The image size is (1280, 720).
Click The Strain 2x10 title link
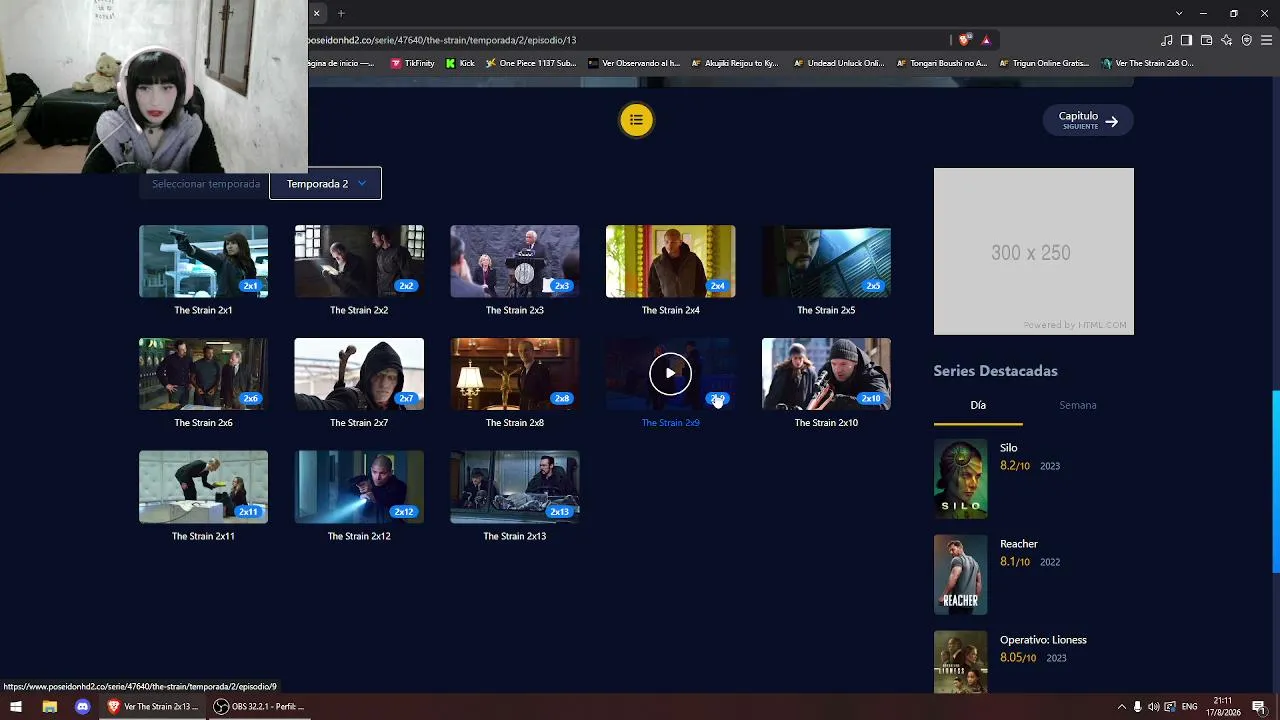click(826, 423)
